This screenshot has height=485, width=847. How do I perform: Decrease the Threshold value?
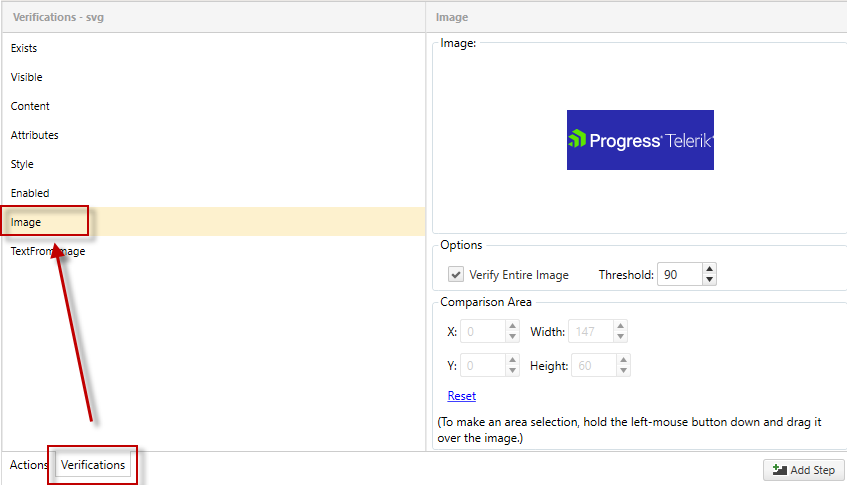point(709,280)
